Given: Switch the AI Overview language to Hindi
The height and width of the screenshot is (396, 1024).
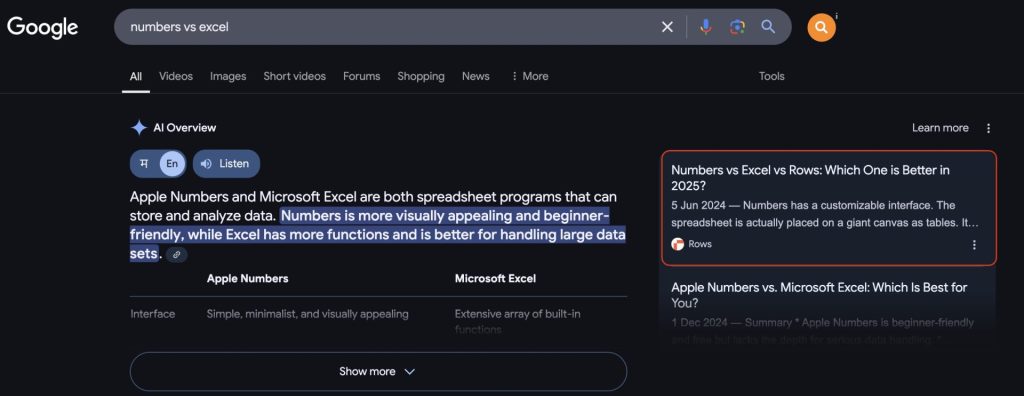Looking at the screenshot, I should click(144, 164).
